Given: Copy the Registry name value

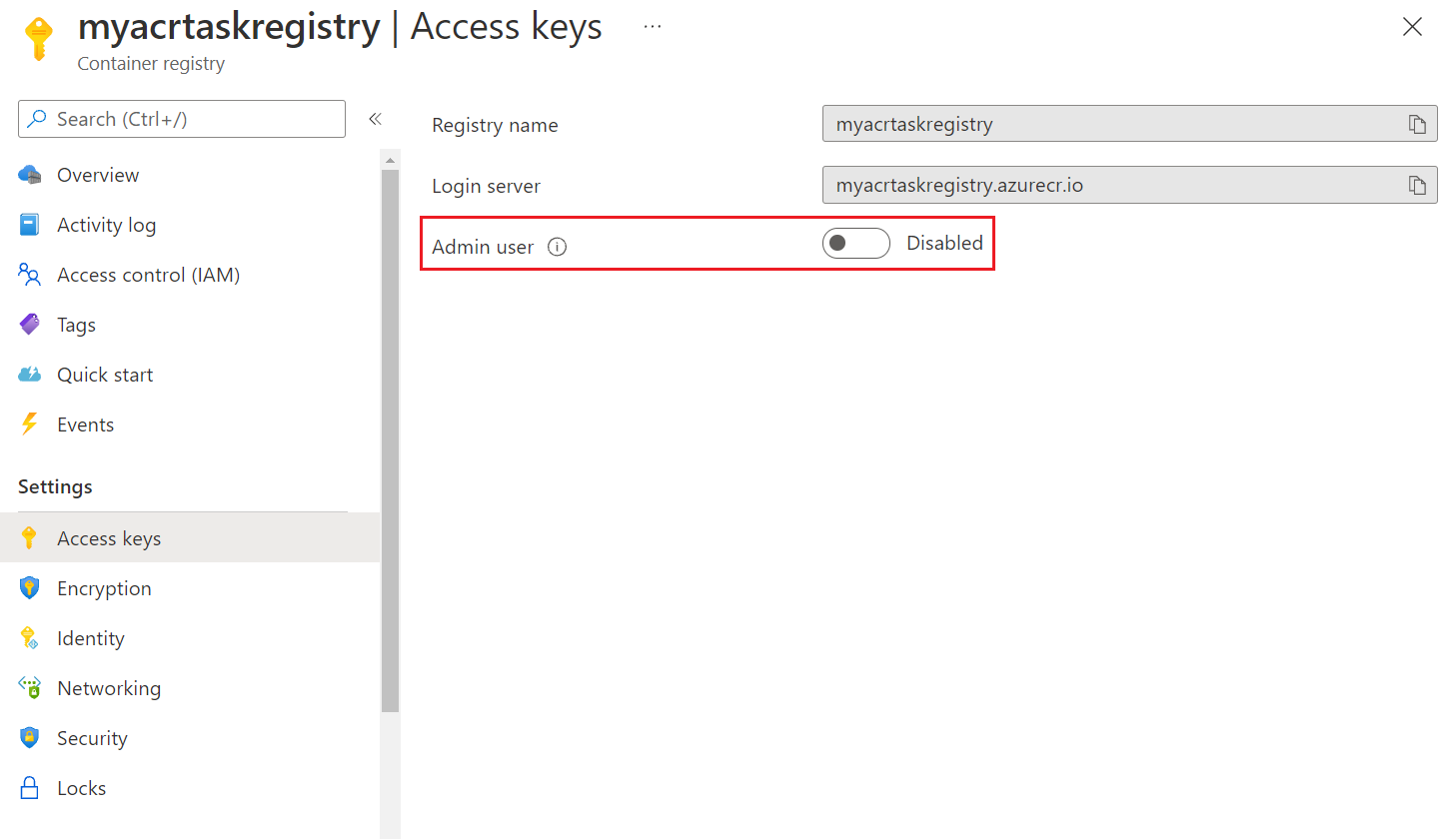Looking at the screenshot, I should coord(1416,124).
